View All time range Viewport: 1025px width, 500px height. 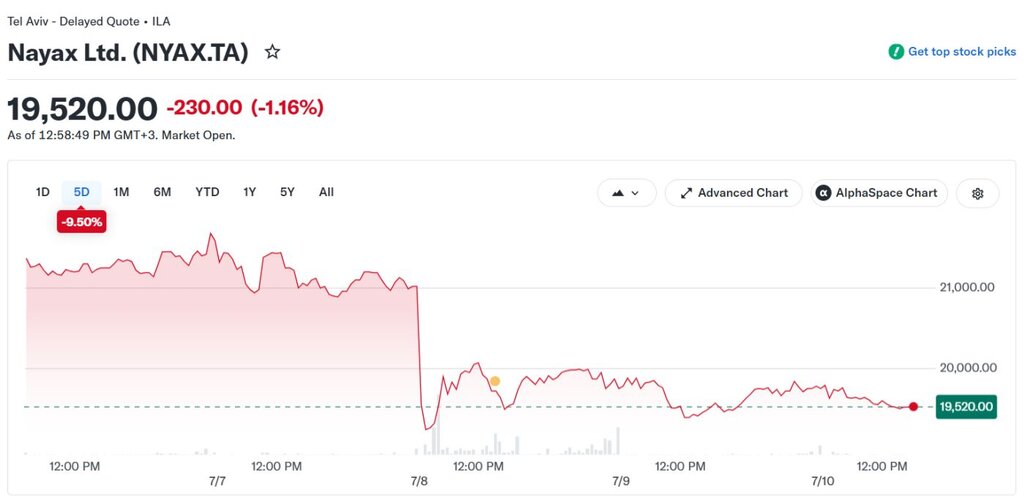[326, 192]
